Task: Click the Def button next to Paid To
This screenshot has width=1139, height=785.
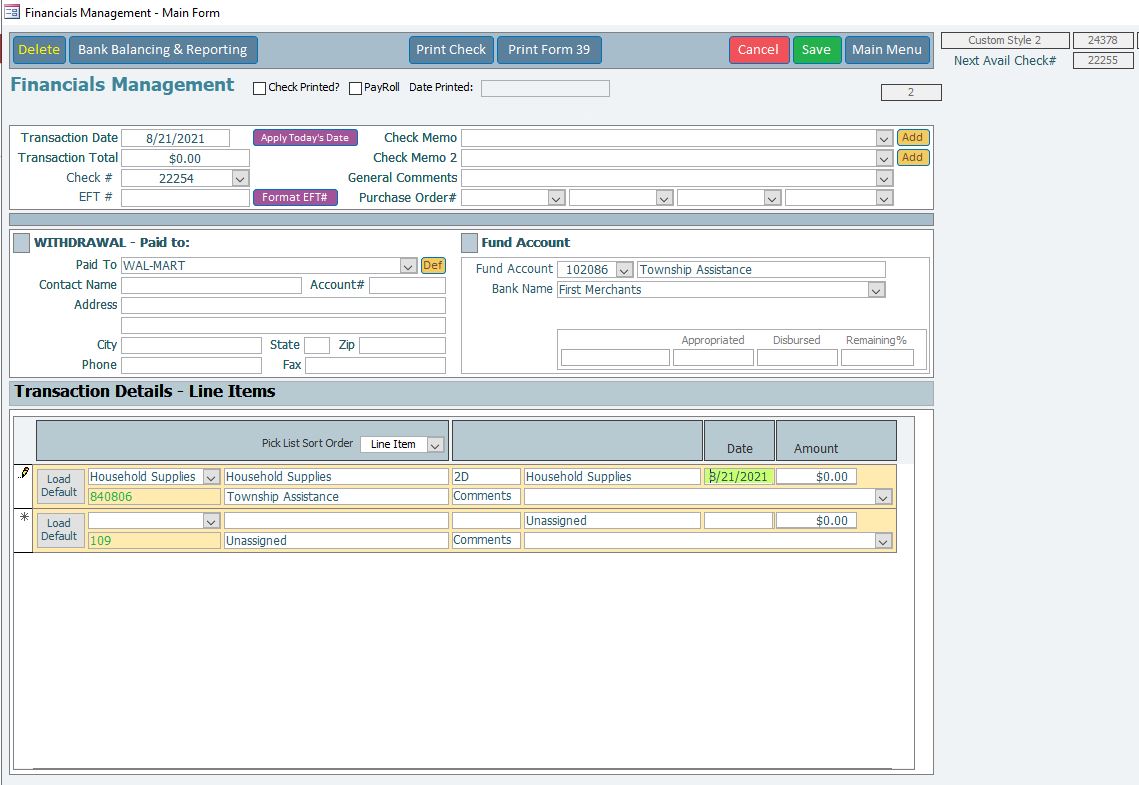Action: coord(433,266)
